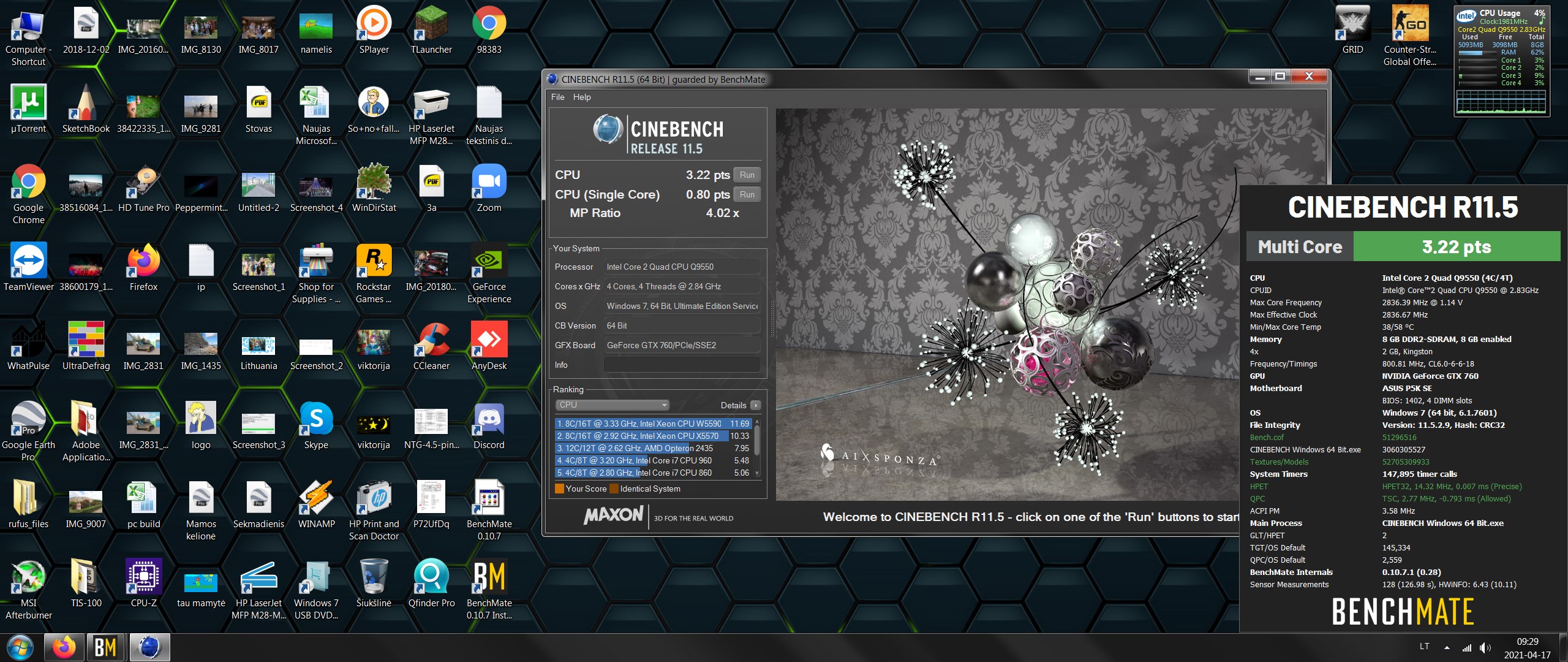This screenshot has width=1568, height=662.
Task: Click the Windows Start button
Action: point(20,647)
